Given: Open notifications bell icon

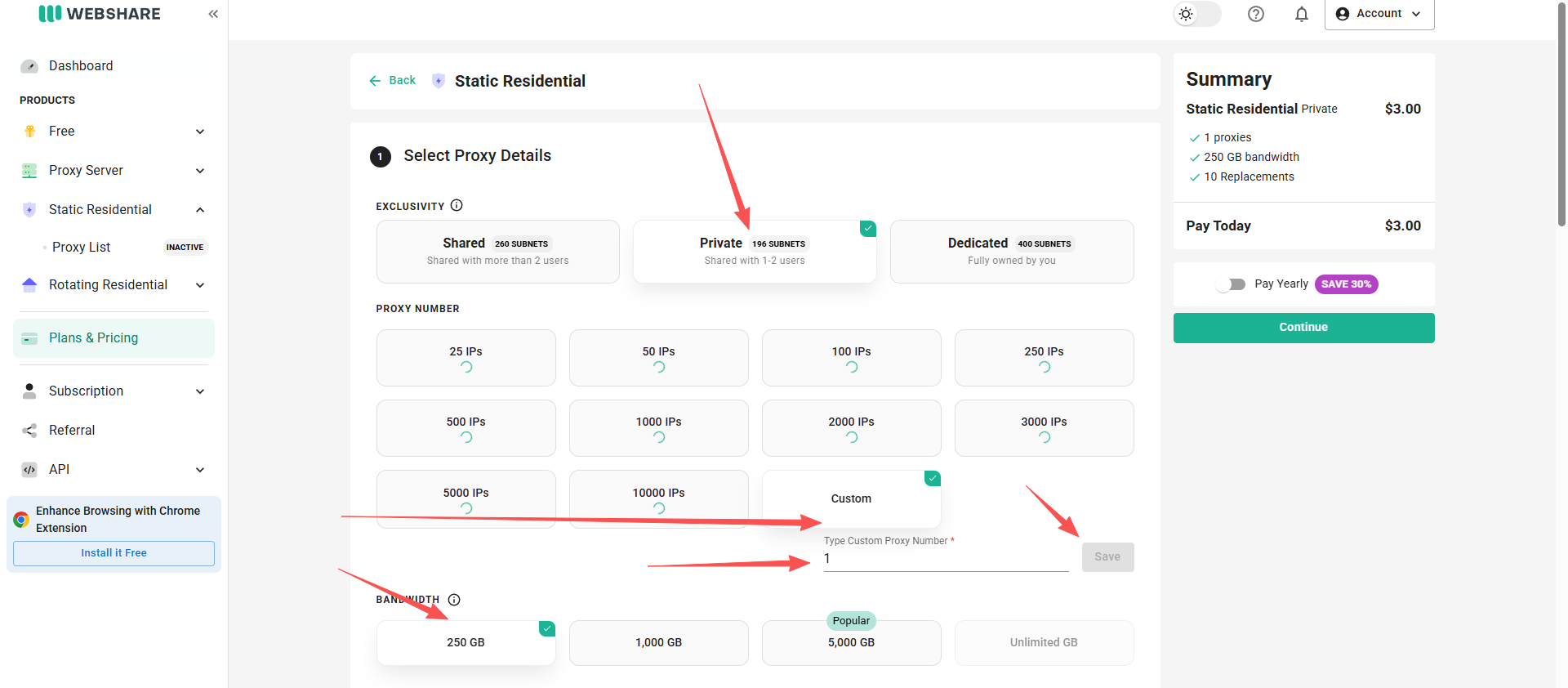Looking at the screenshot, I should tap(1302, 14).
